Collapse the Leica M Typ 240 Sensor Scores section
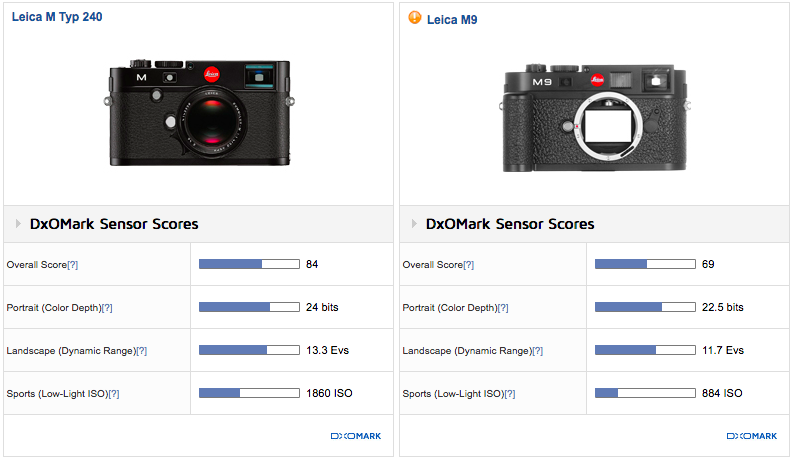This screenshot has width=794, height=462. pyautogui.click(x=18, y=223)
